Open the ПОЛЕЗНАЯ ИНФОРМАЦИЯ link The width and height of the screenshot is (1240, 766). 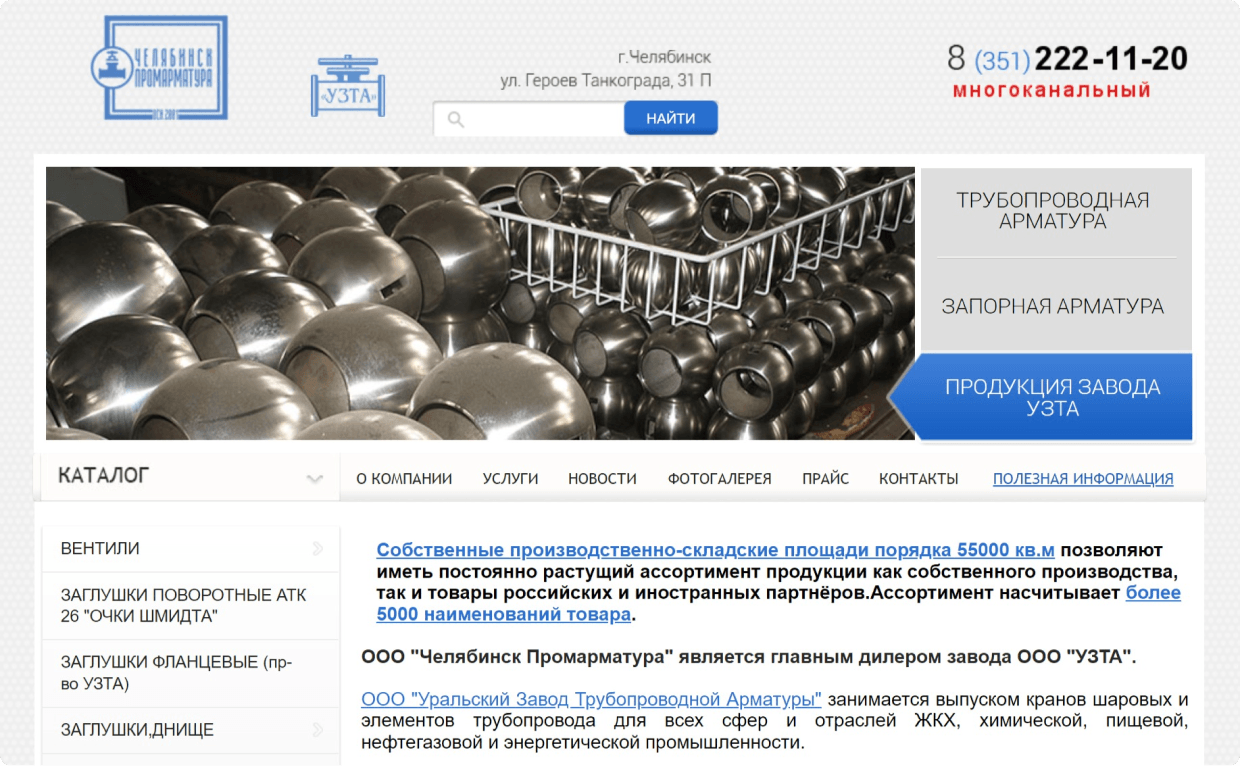1083,479
